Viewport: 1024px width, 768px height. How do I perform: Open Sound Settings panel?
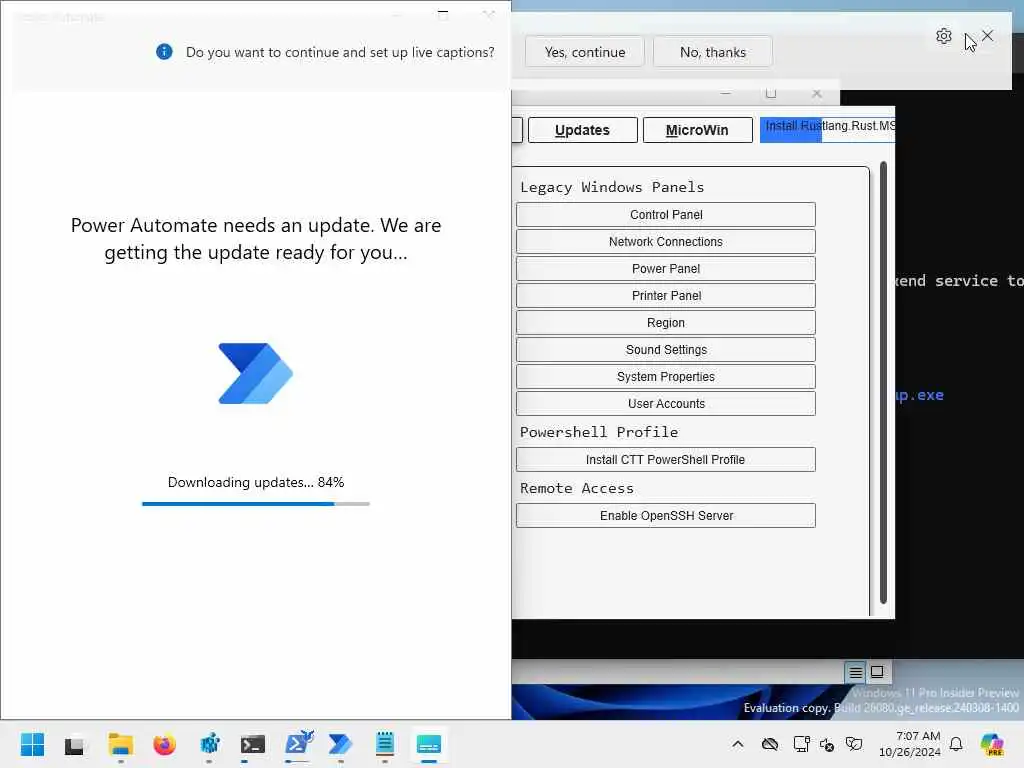click(665, 349)
